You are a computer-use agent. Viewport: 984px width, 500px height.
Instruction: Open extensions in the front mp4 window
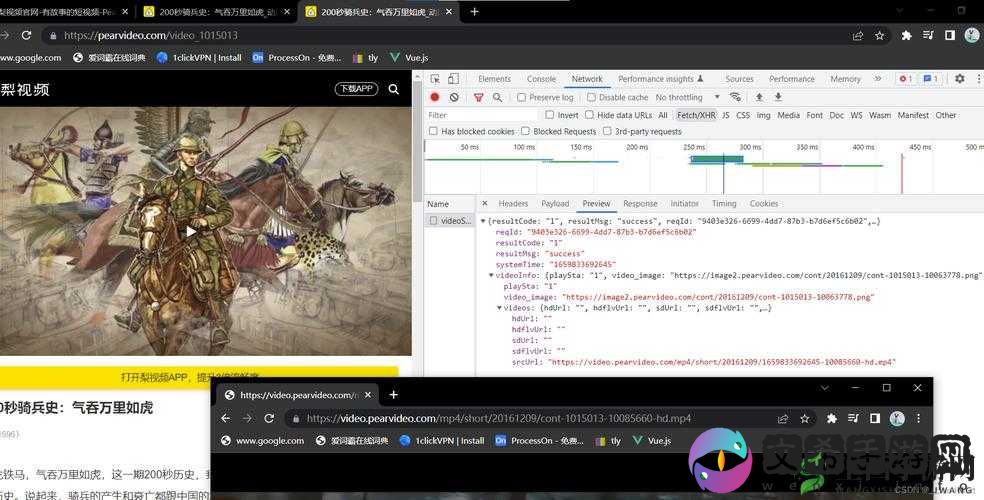point(832,418)
